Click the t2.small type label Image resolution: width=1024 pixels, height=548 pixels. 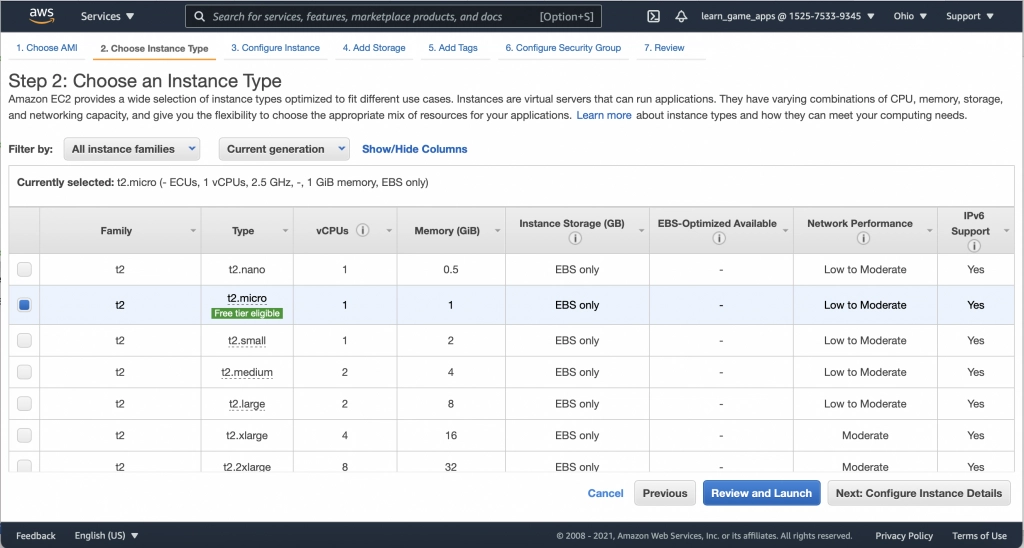coord(247,340)
